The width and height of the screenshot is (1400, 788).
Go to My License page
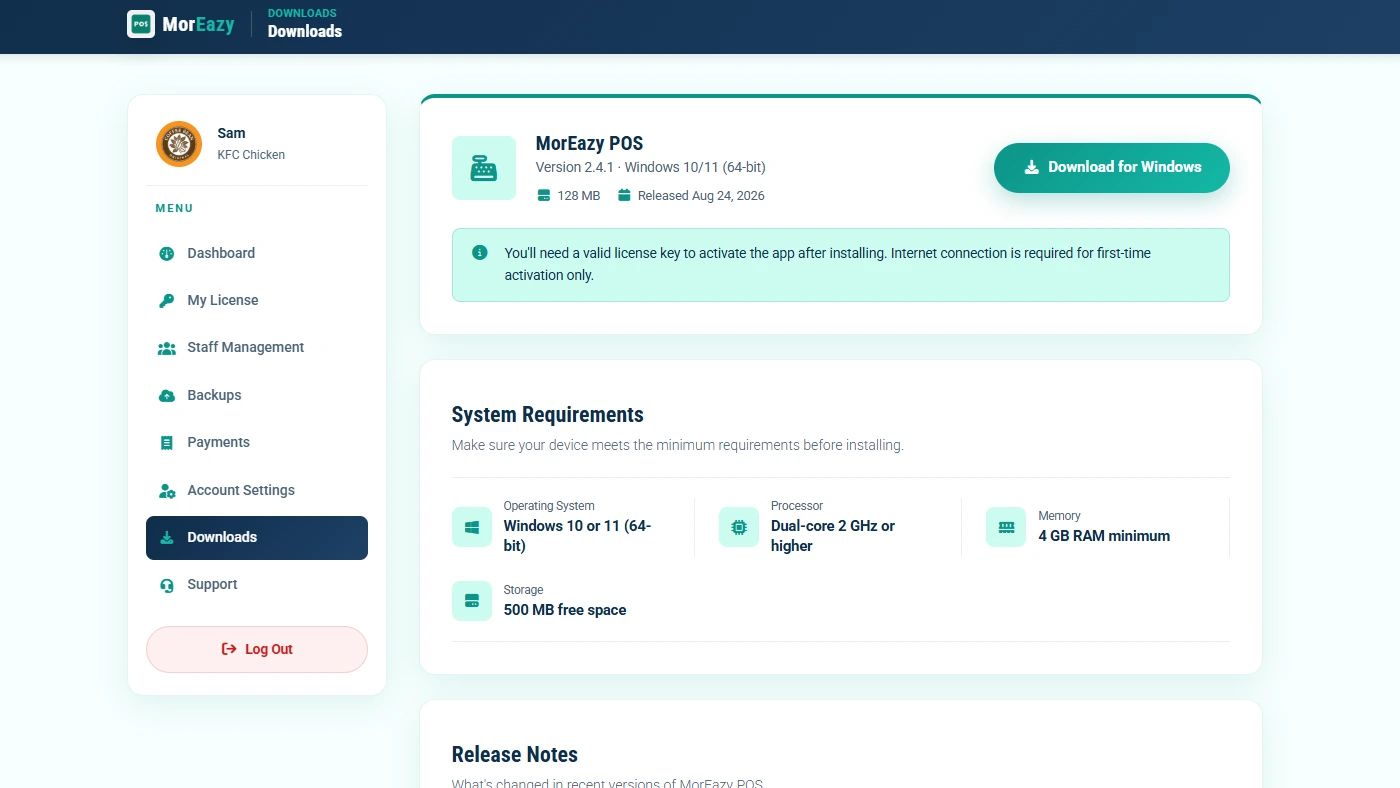click(257, 301)
